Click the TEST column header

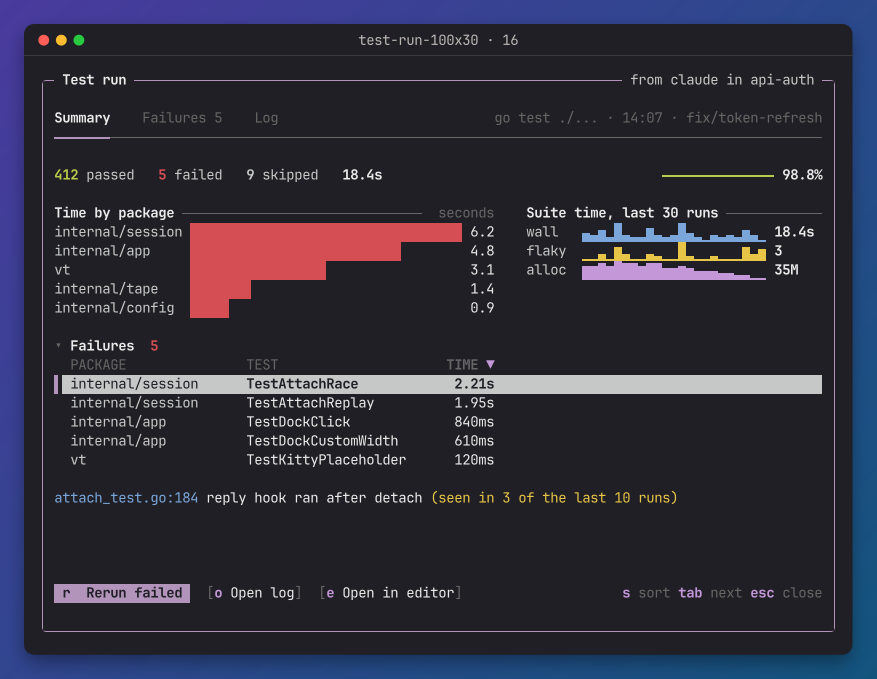pos(262,365)
